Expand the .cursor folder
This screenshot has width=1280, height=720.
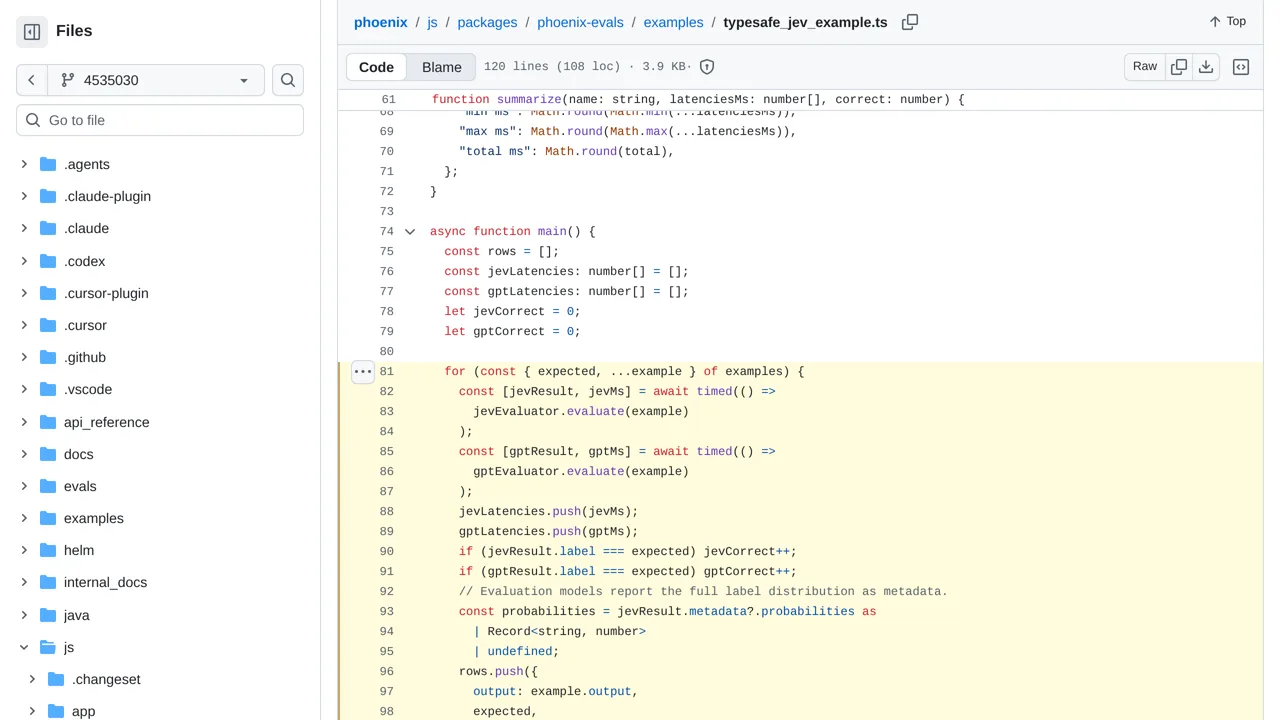pos(24,325)
